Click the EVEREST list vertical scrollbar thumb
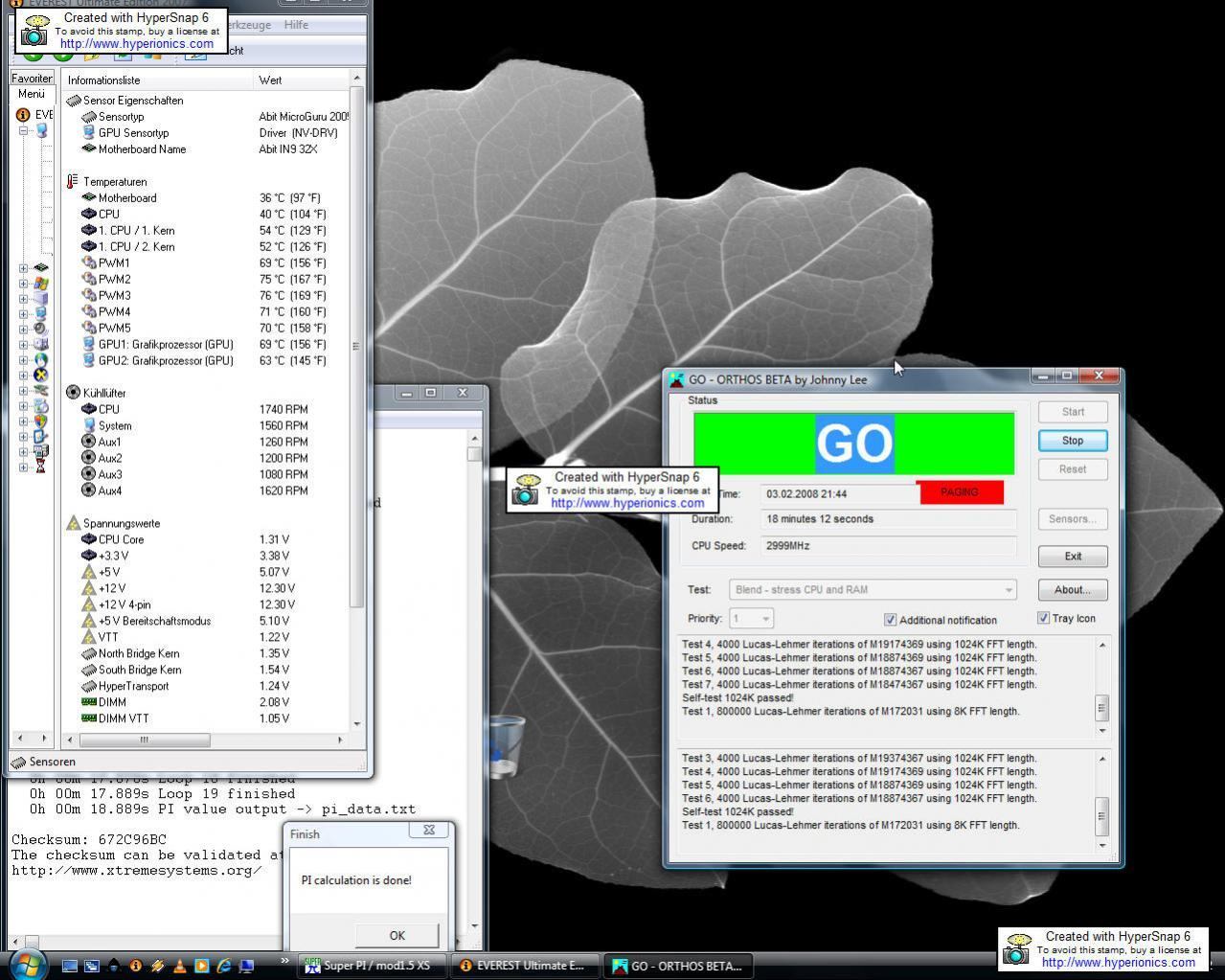The image size is (1225, 980). coord(356,346)
